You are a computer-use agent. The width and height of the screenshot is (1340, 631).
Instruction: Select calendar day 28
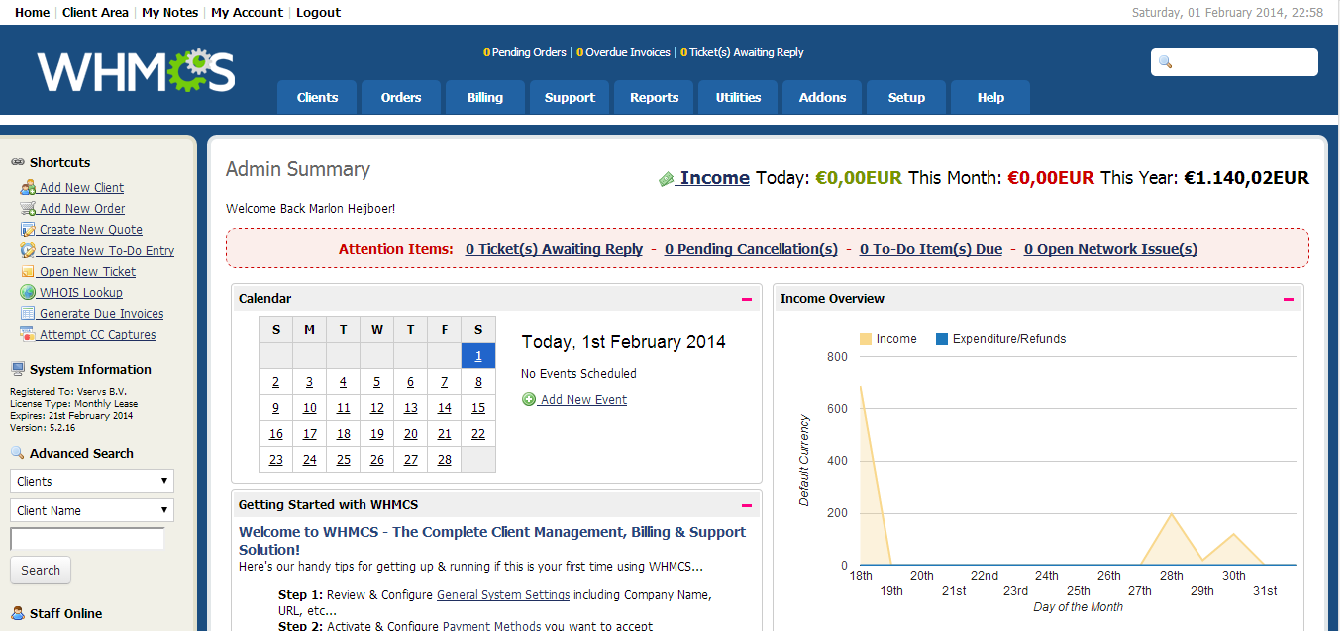pyautogui.click(x=445, y=460)
